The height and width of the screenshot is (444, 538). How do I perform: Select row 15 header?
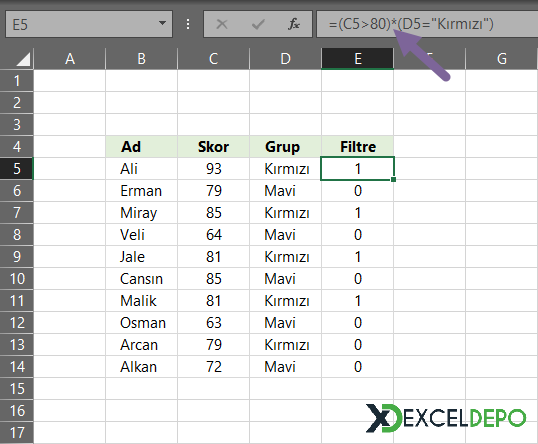coord(16,389)
